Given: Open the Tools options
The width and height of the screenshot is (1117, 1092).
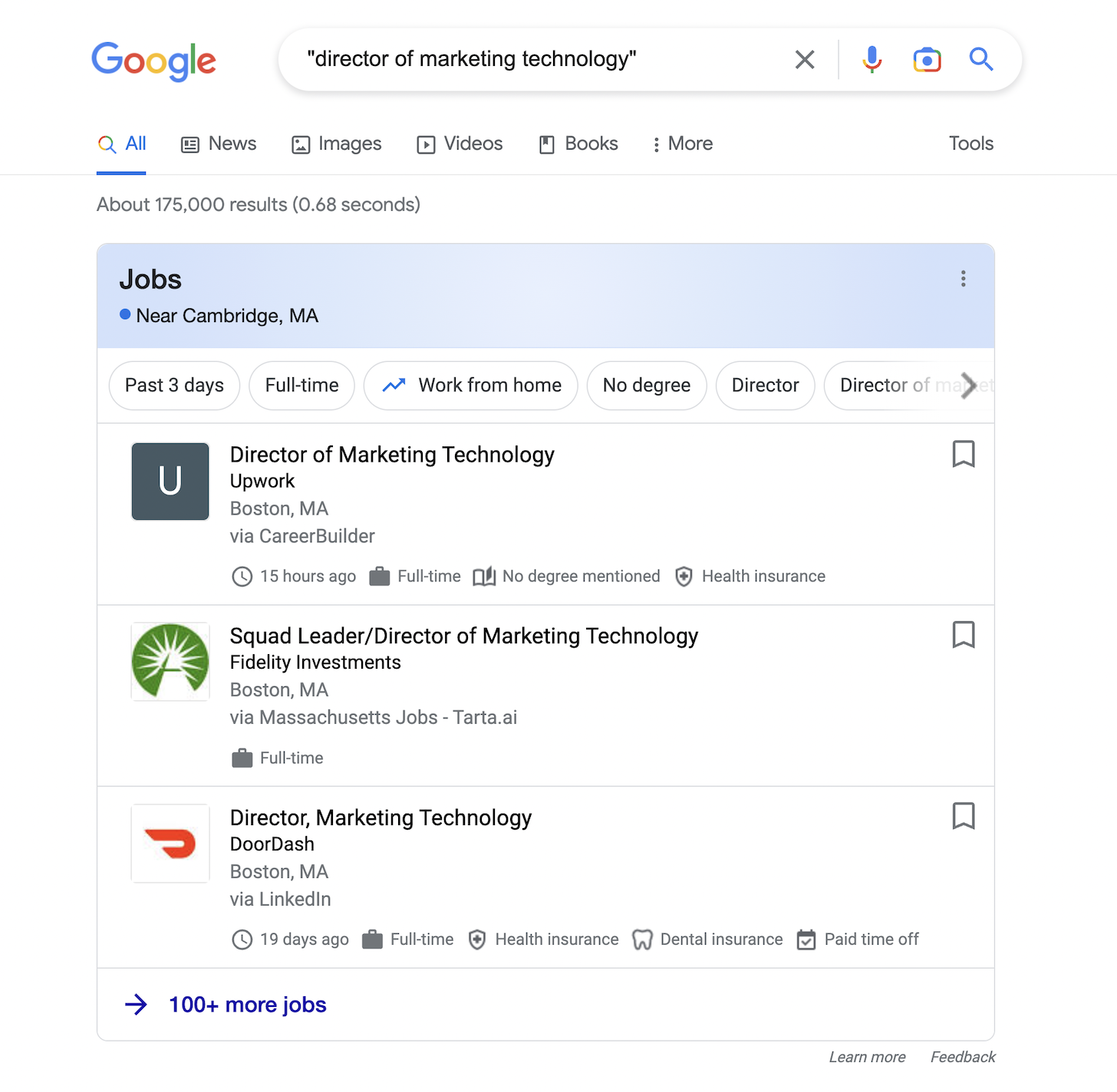Looking at the screenshot, I should (970, 144).
